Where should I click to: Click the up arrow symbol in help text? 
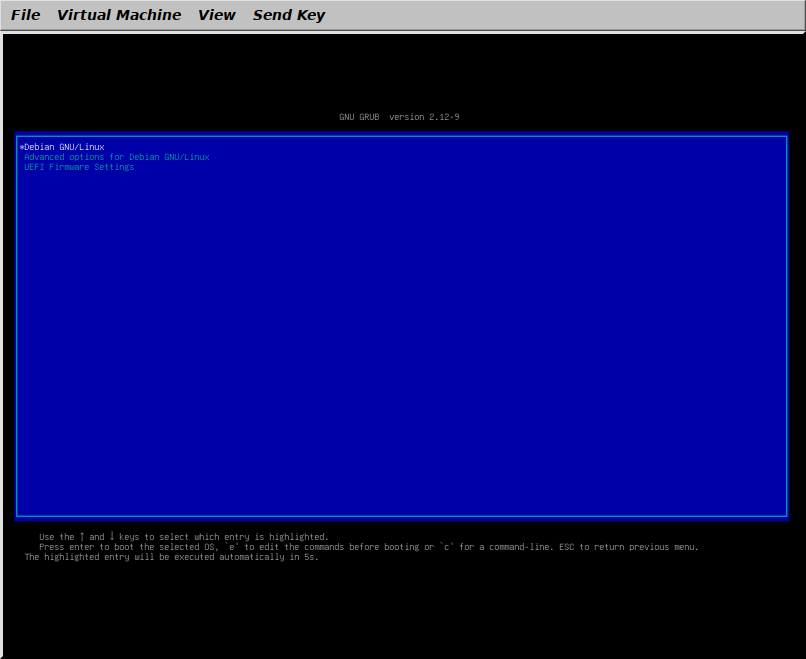point(82,537)
